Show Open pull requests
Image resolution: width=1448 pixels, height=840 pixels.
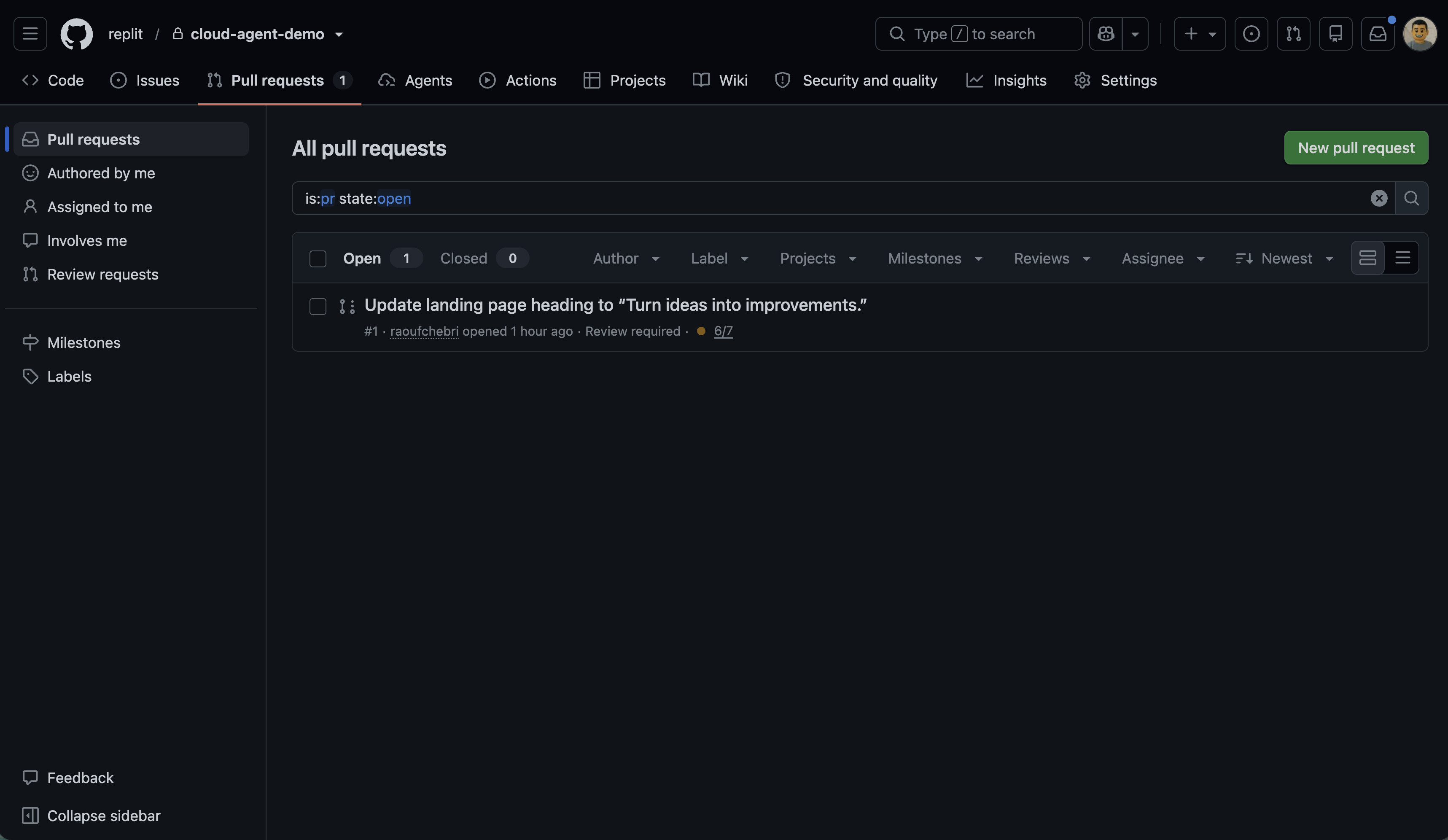(x=383, y=258)
